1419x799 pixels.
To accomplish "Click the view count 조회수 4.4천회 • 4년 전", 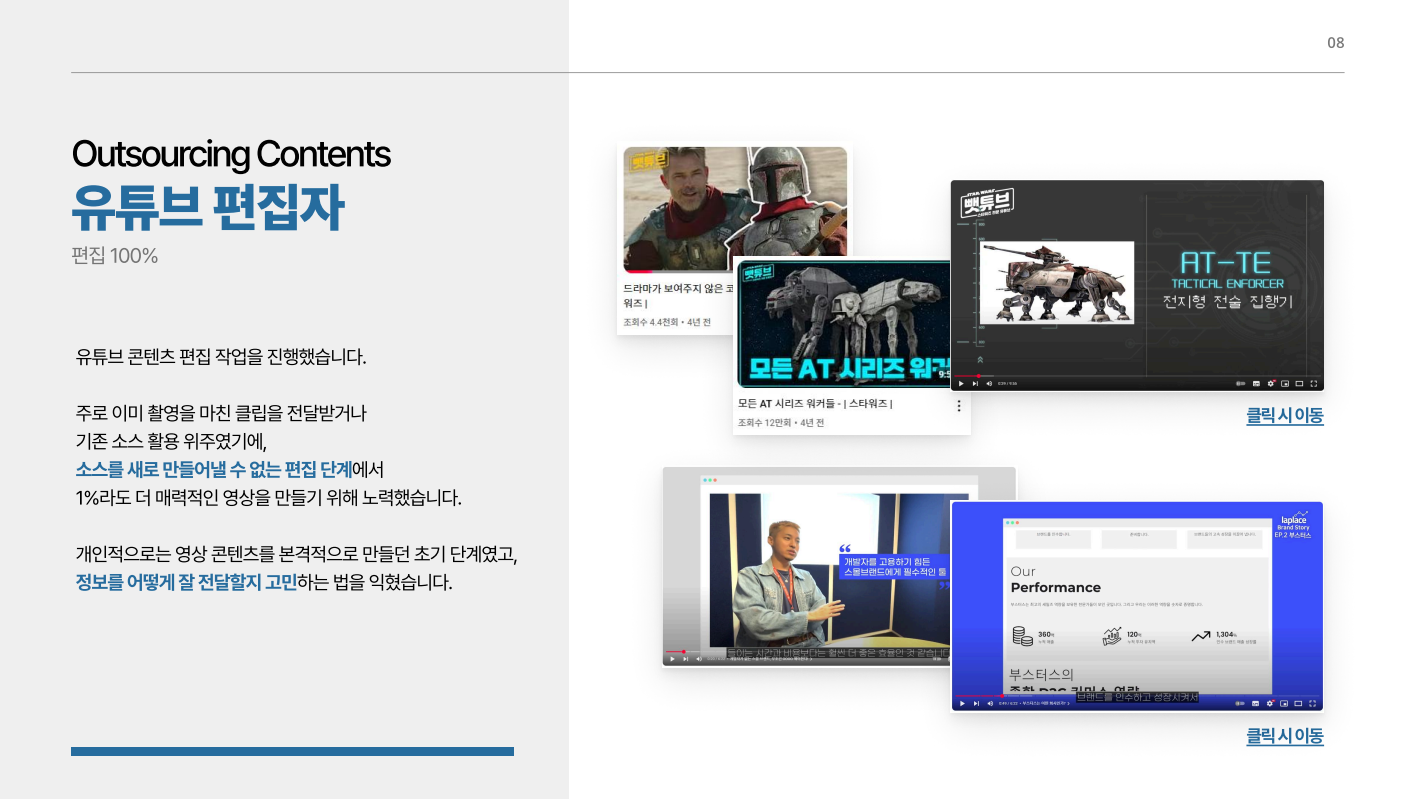I will point(667,322).
